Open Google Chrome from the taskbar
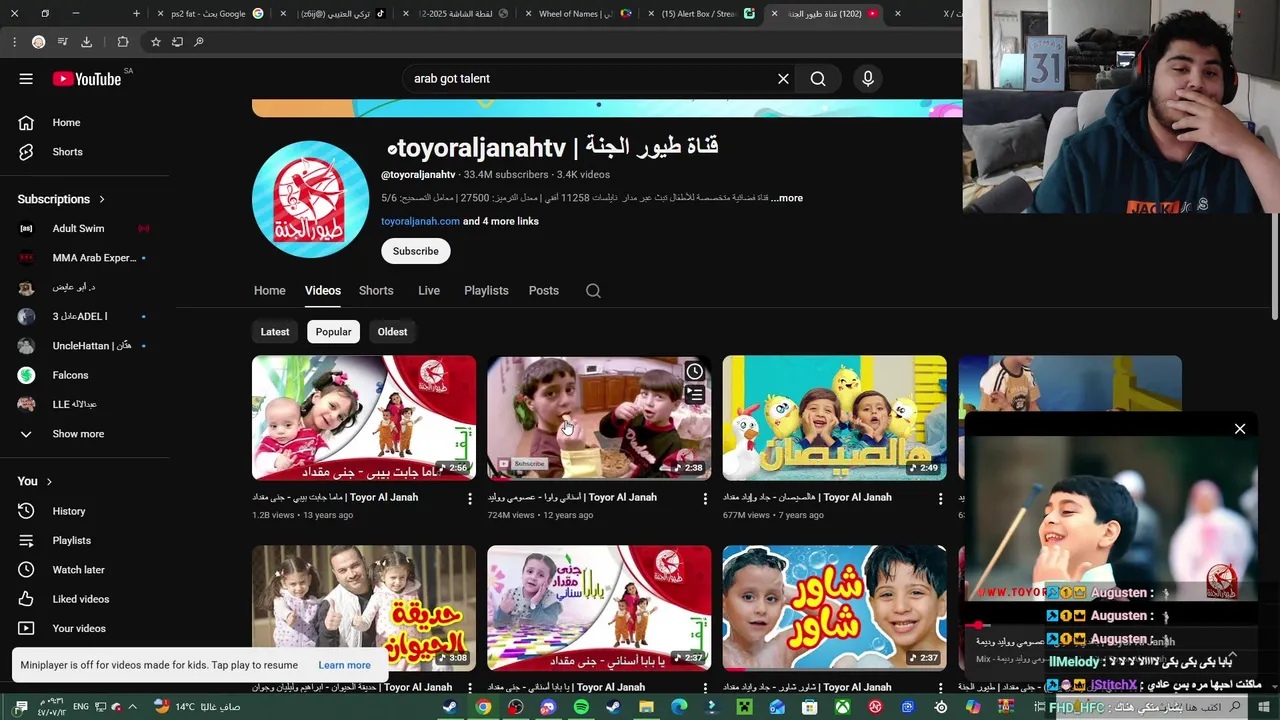This screenshot has height=720, width=1280. point(483,707)
